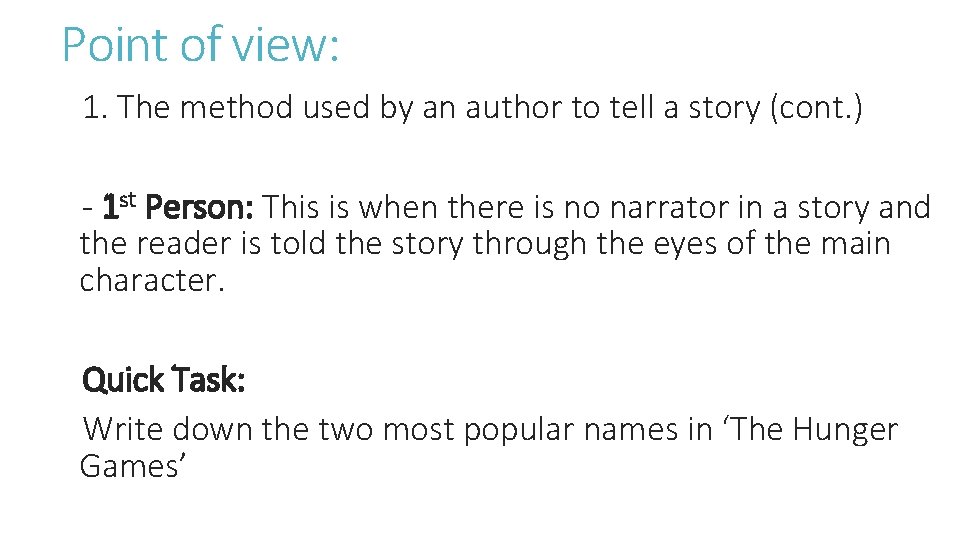This screenshot has width=960, height=540.
Task: Select the word 'method' in the first line
Action: tap(236, 108)
